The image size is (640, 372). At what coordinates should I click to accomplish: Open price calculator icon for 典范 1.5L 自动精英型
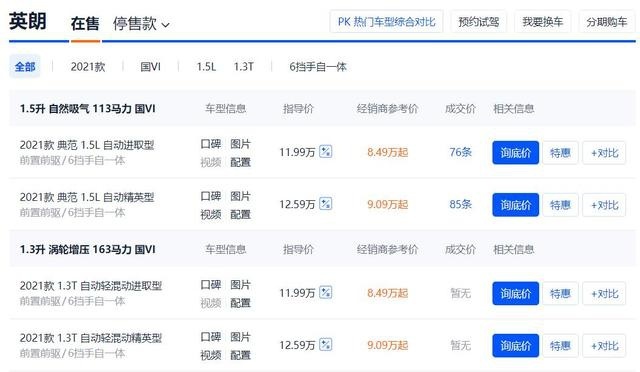(325, 204)
